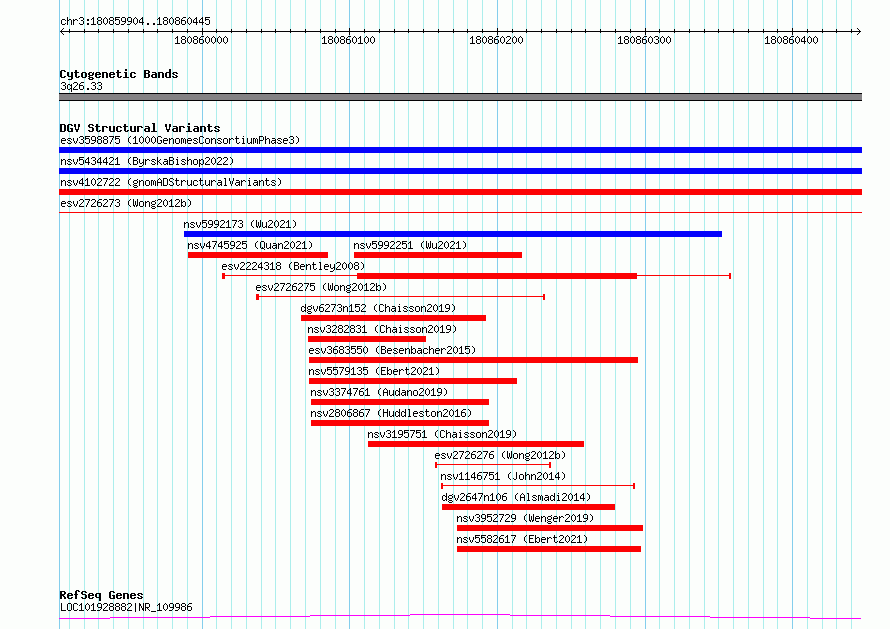
Task: Click the red bar under nsv5992251
Action: click(438, 255)
